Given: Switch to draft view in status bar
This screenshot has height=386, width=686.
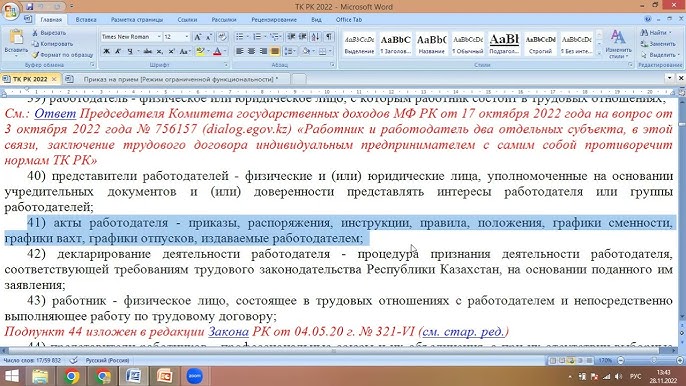Looking at the screenshot, I should point(589,361).
